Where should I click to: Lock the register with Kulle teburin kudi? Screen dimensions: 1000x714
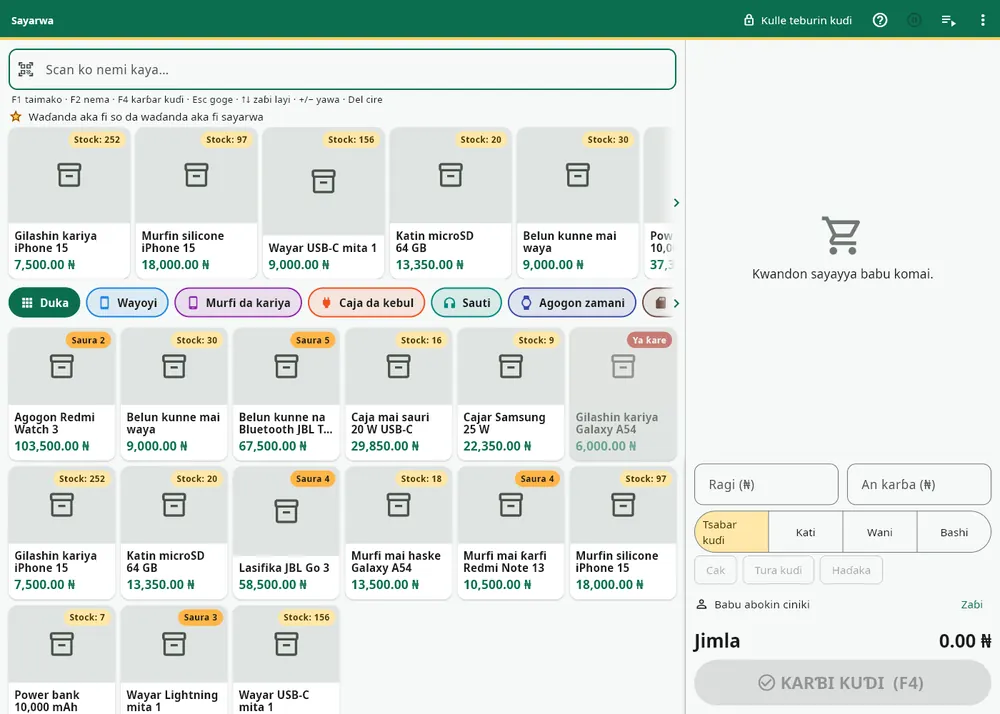797,20
